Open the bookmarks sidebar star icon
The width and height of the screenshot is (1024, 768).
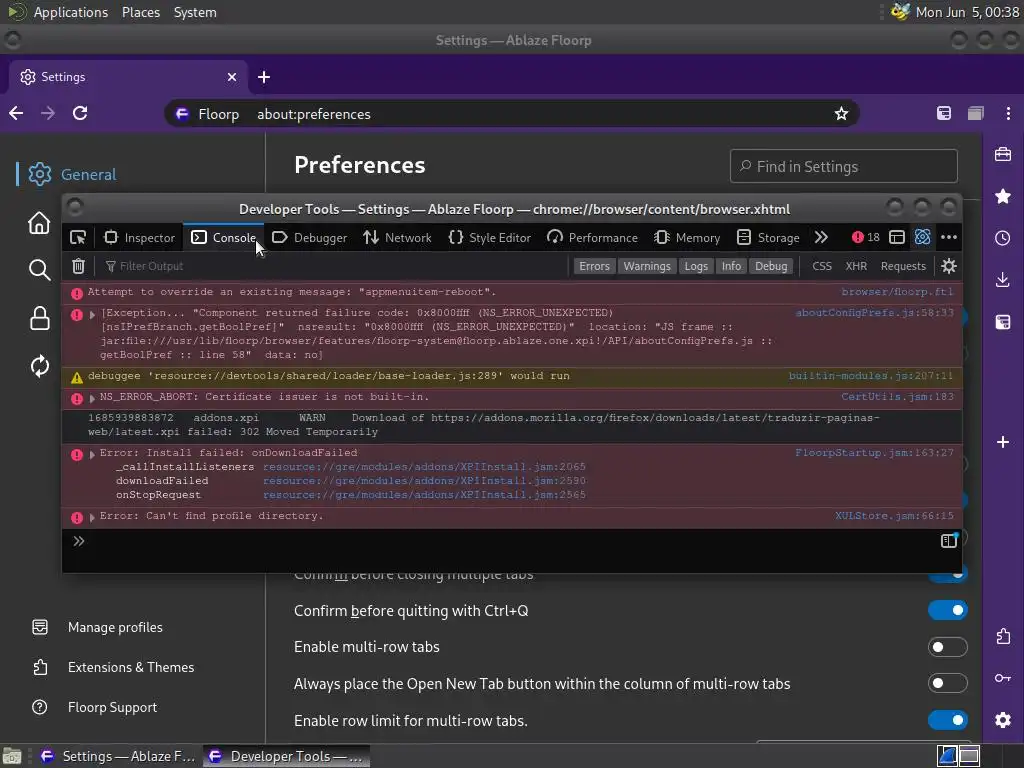pos(1003,196)
